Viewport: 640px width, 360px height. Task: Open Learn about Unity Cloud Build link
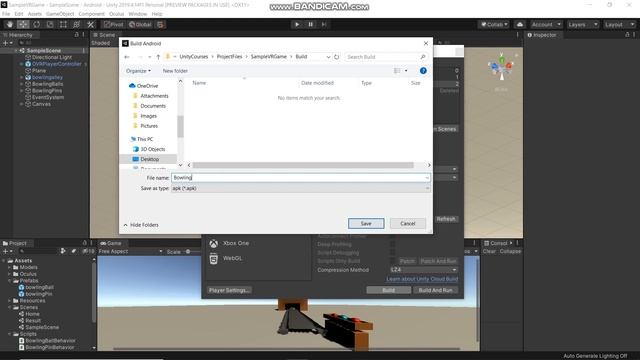click(422, 279)
